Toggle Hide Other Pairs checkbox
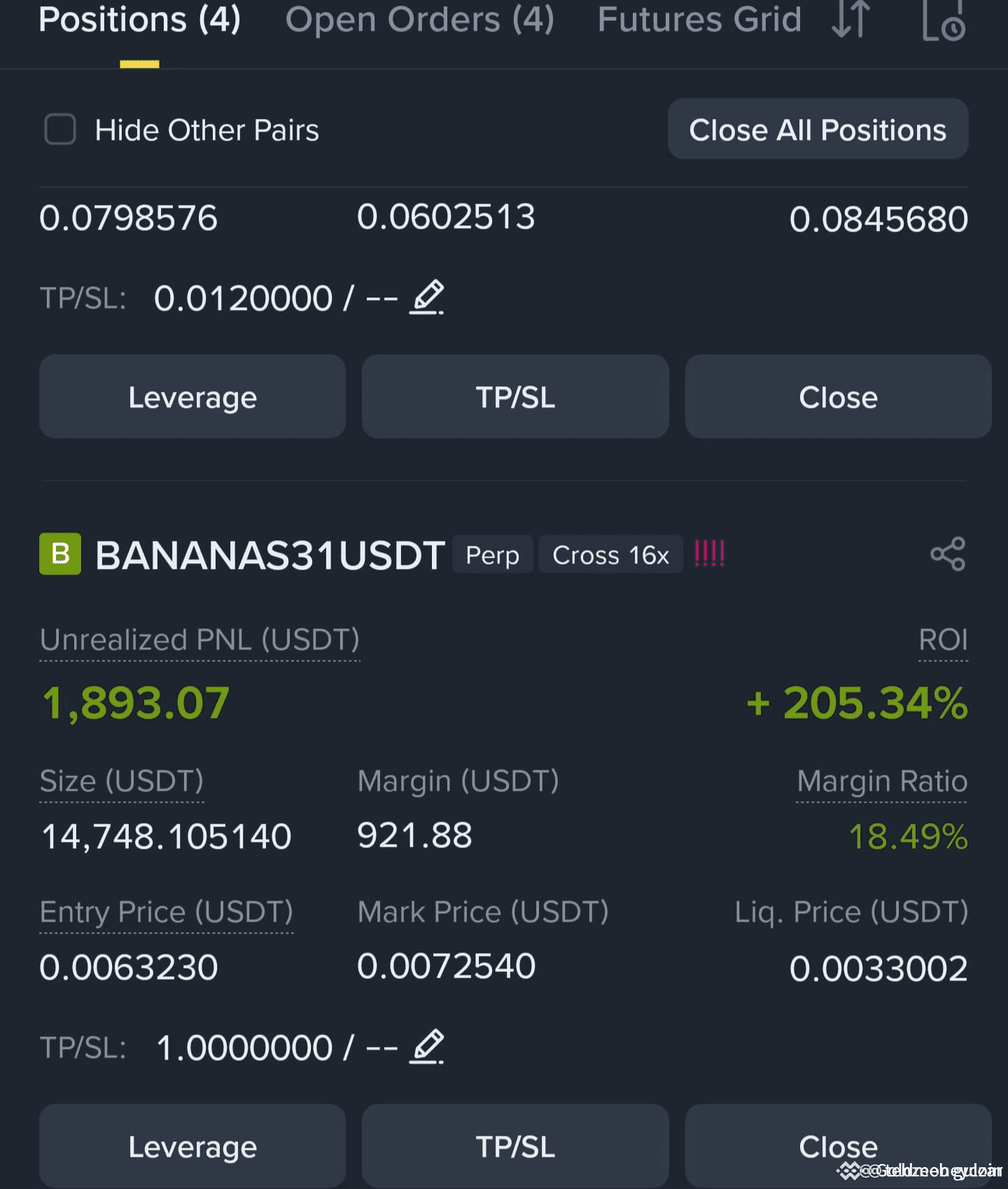The image size is (1008, 1189). pyautogui.click(x=60, y=129)
